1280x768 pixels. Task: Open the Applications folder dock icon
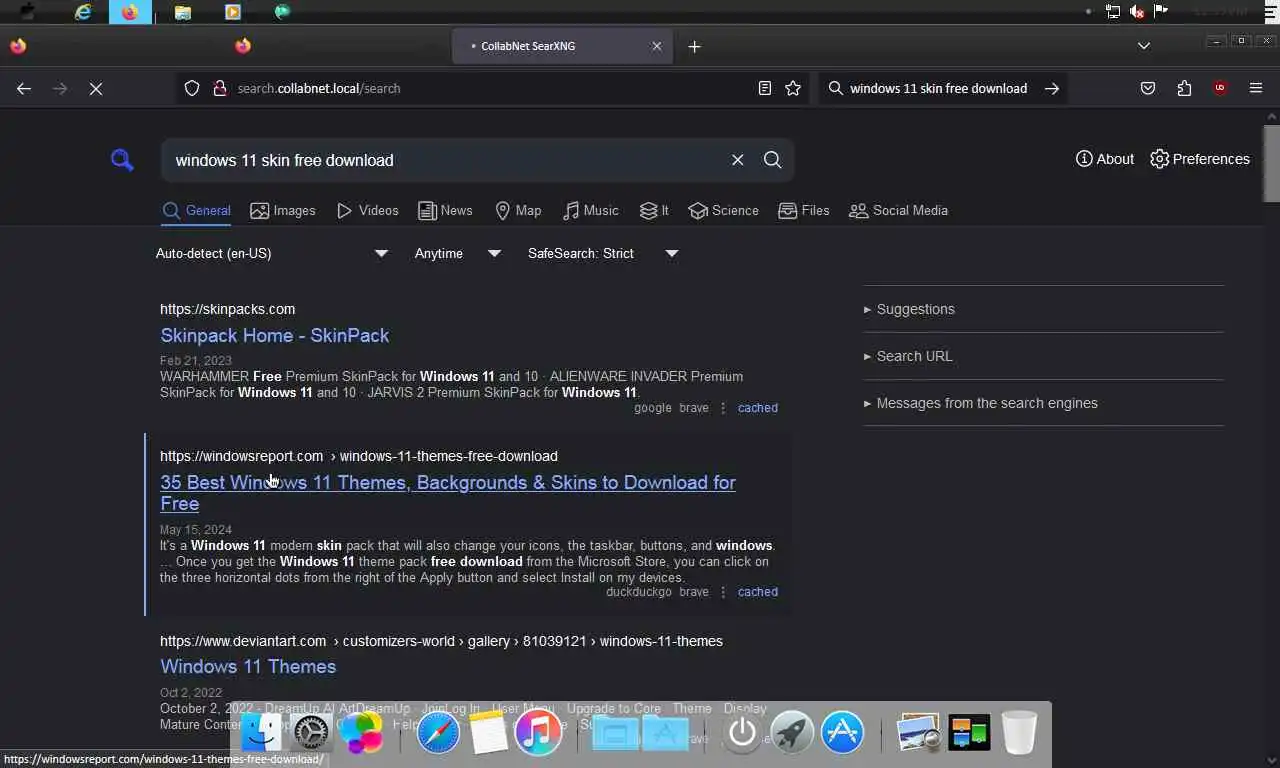(665, 733)
